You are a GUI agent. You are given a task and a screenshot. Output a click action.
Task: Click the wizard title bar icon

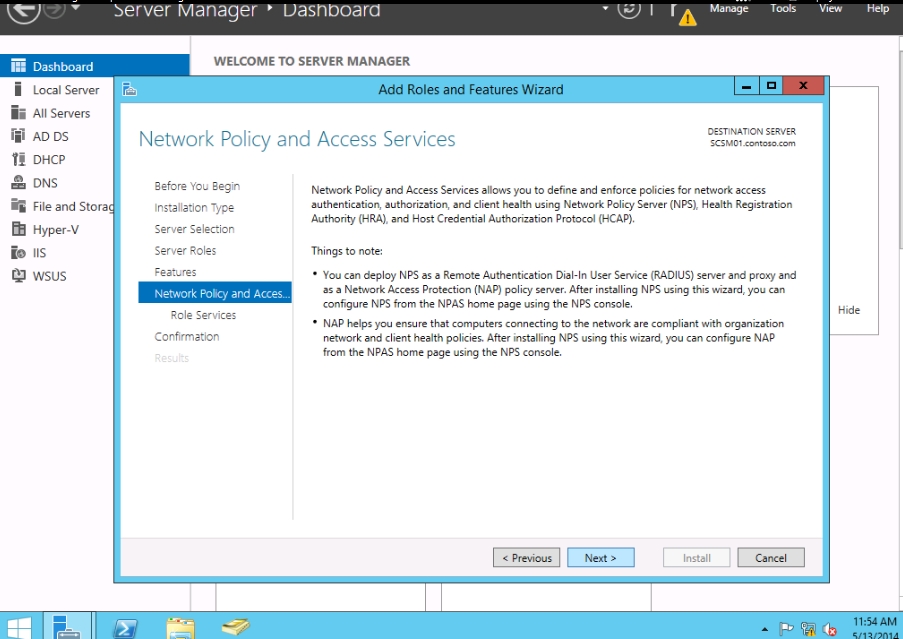point(130,89)
